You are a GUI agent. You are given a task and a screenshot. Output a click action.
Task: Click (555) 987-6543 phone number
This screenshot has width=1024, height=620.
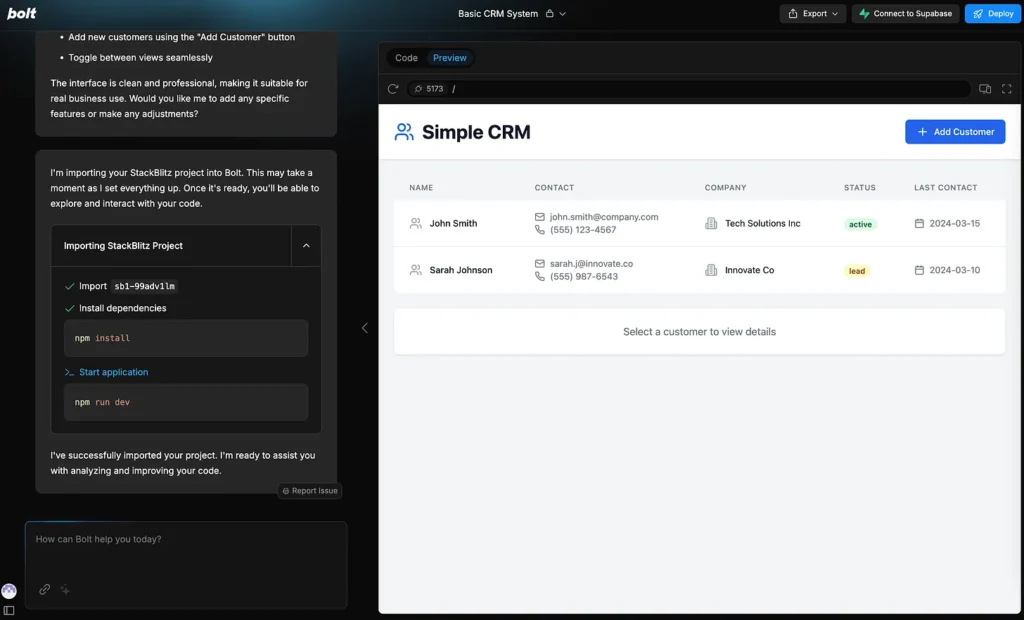(x=584, y=276)
